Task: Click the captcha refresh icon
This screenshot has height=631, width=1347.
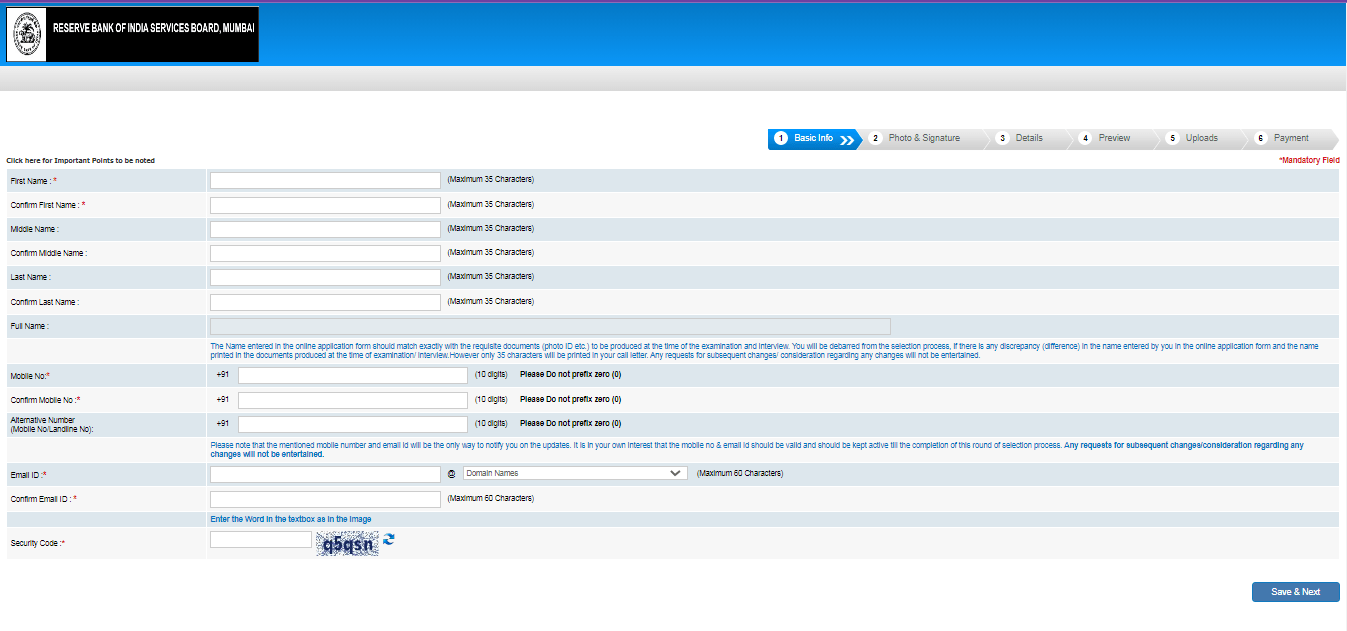Action: tap(389, 540)
